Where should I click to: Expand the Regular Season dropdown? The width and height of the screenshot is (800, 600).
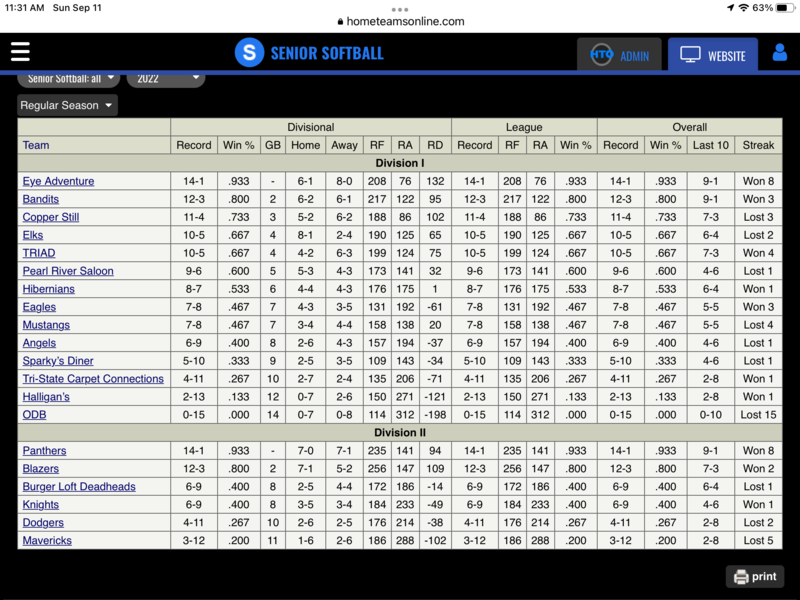pyautogui.click(x=66, y=104)
